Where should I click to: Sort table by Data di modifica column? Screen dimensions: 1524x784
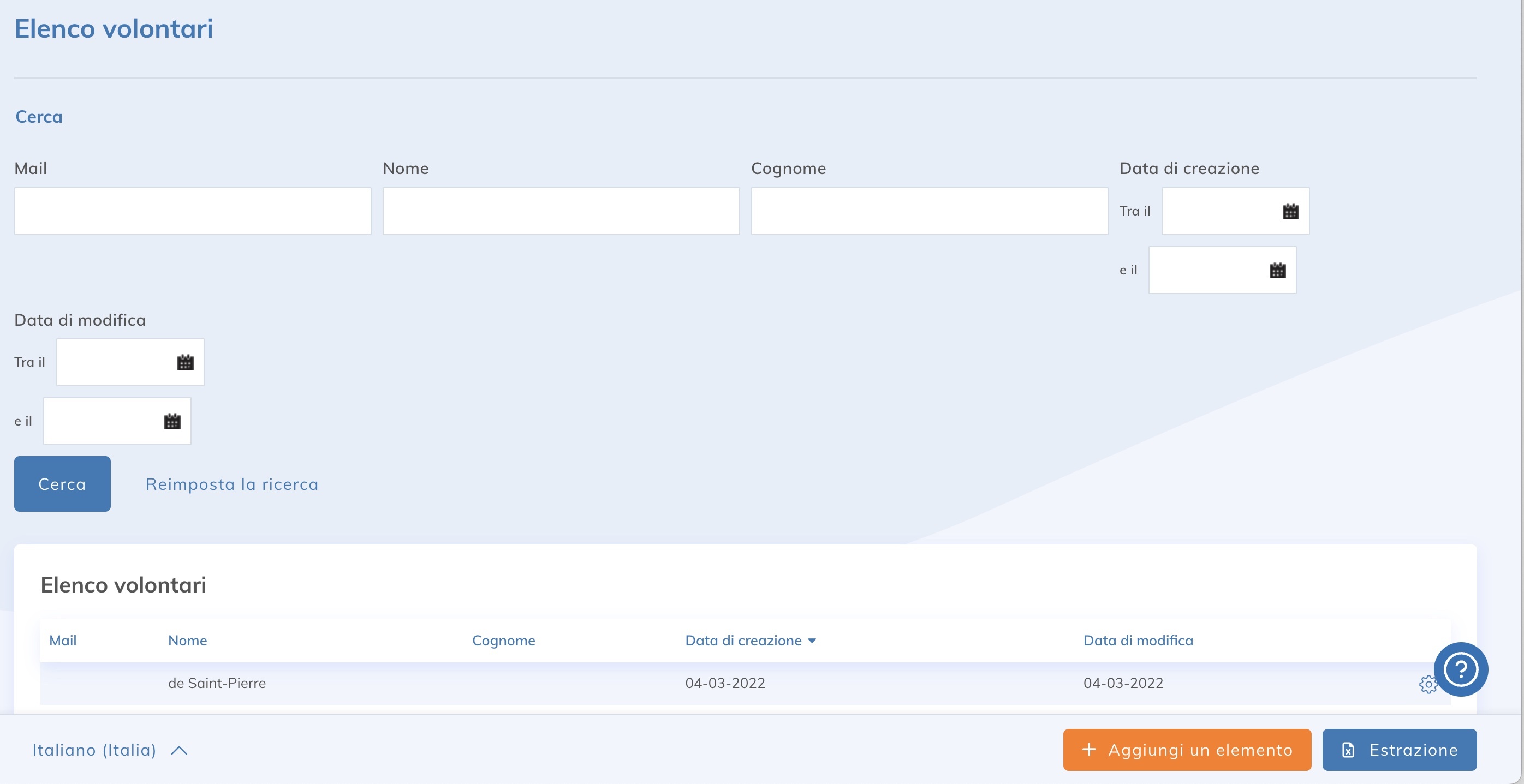1138,641
